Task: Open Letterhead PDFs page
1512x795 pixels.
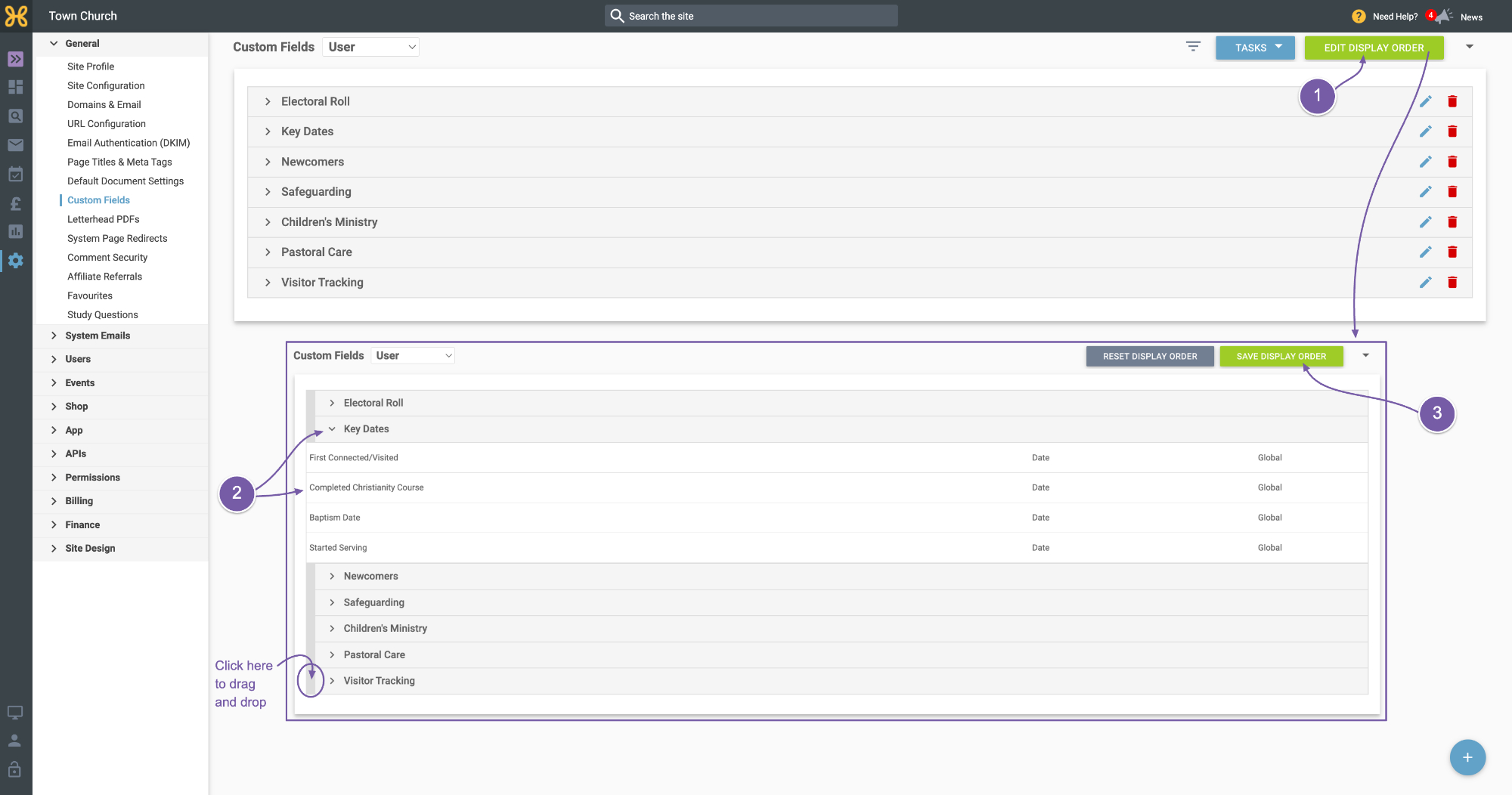Action: 104,219
